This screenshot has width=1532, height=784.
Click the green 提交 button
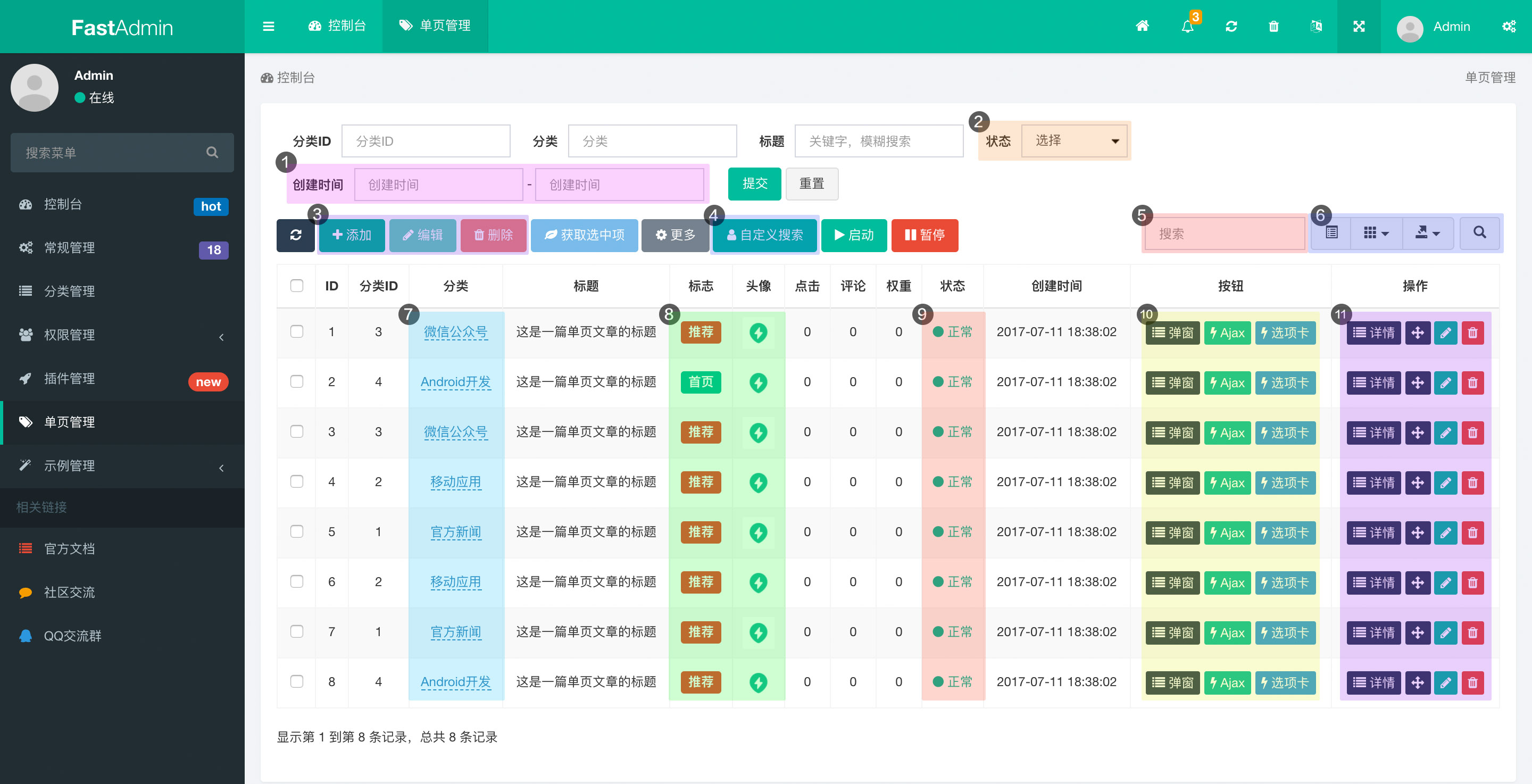[754, 184]
